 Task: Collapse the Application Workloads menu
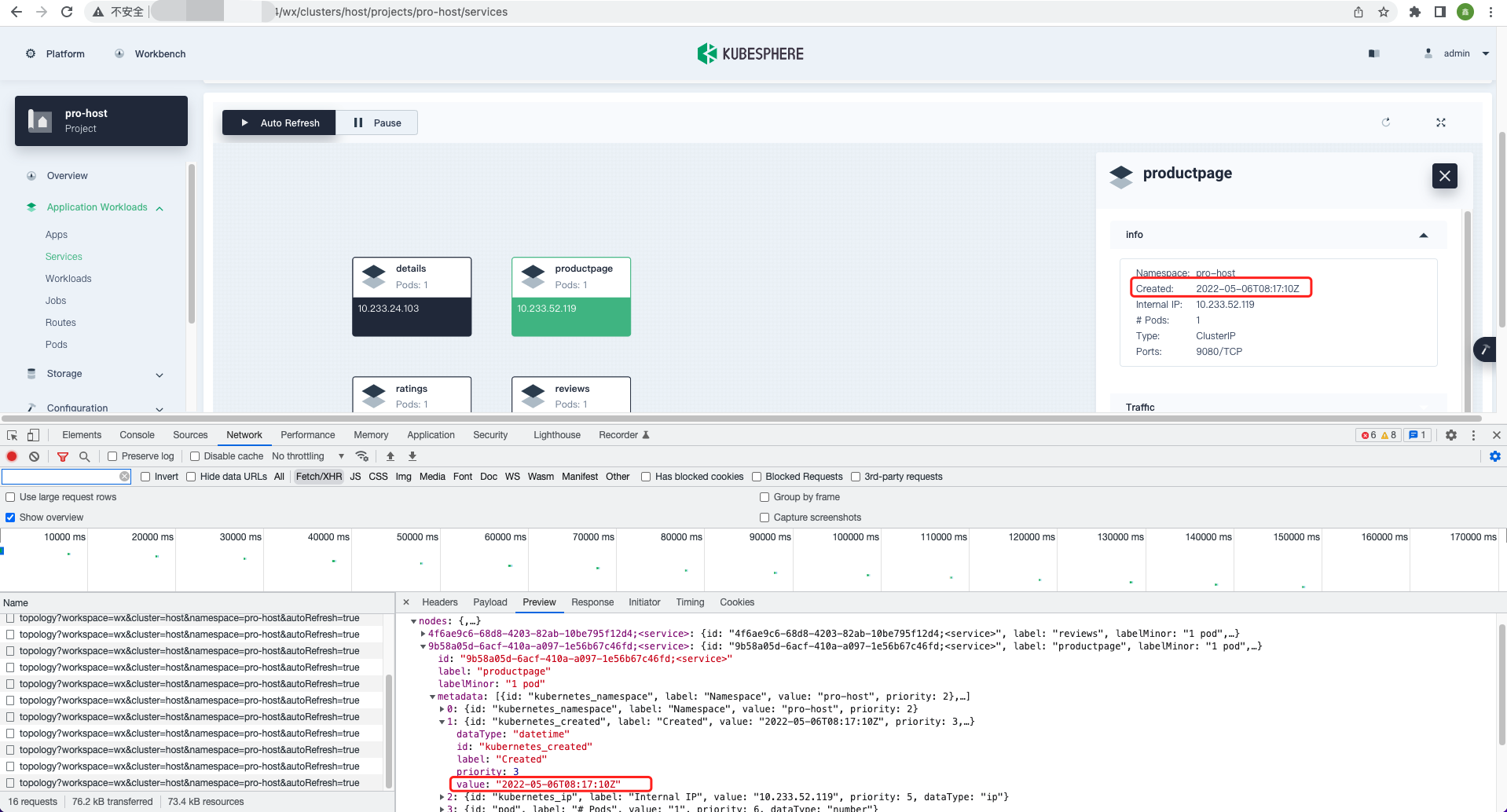click(x=159, y=208)
